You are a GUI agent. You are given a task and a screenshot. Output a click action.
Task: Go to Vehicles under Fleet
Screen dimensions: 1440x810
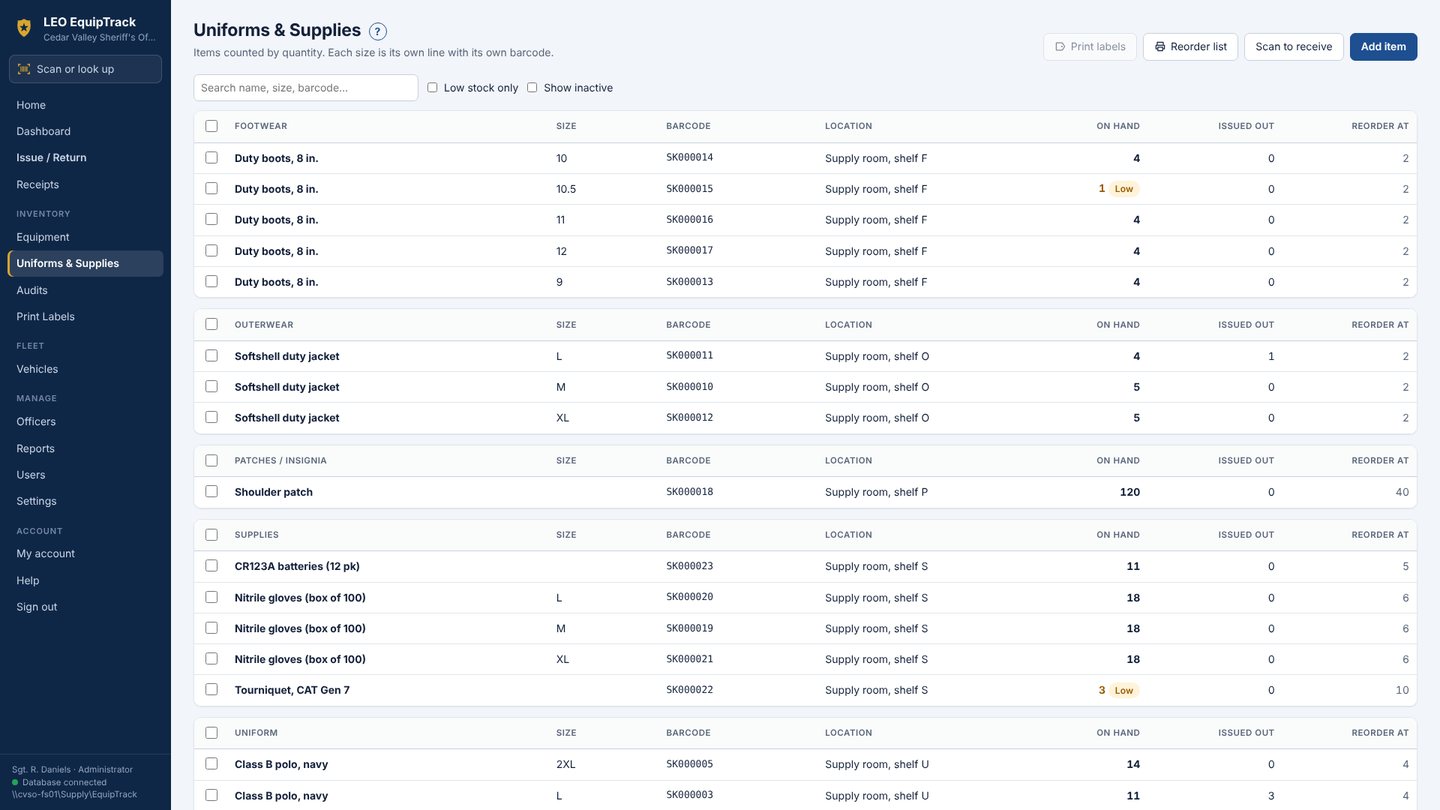tap(85, 369)
